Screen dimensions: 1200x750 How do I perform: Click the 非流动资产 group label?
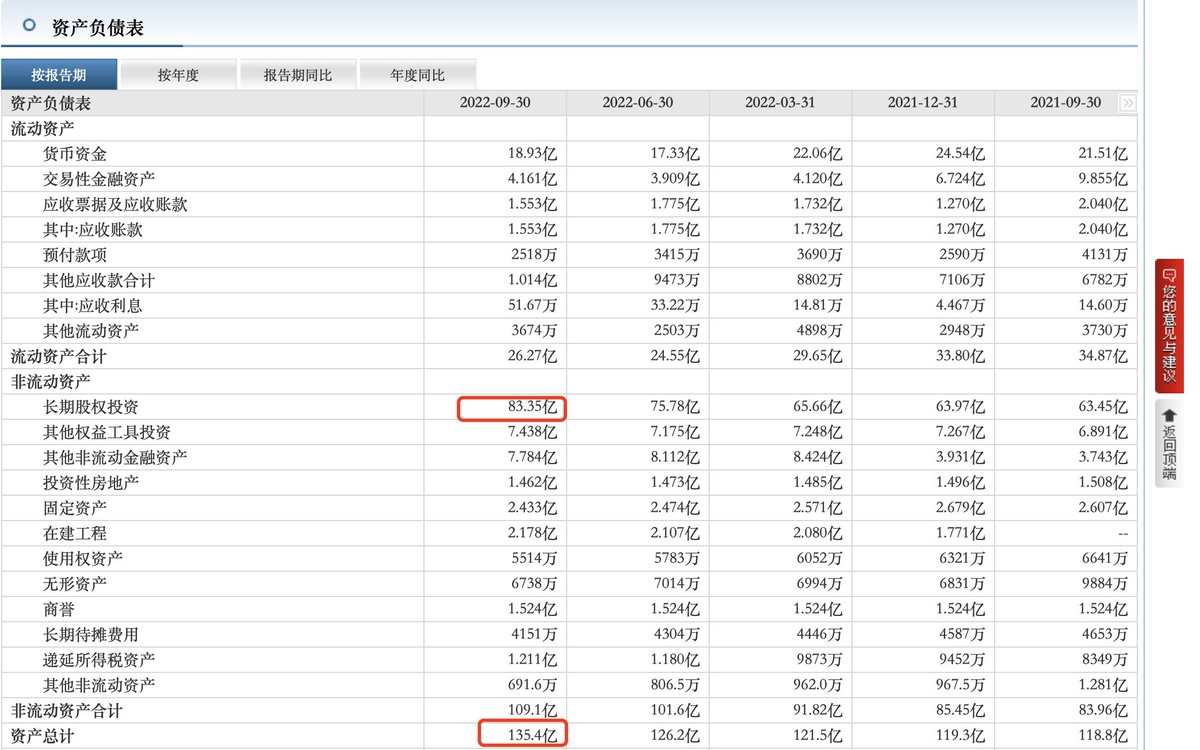point(50,382)
